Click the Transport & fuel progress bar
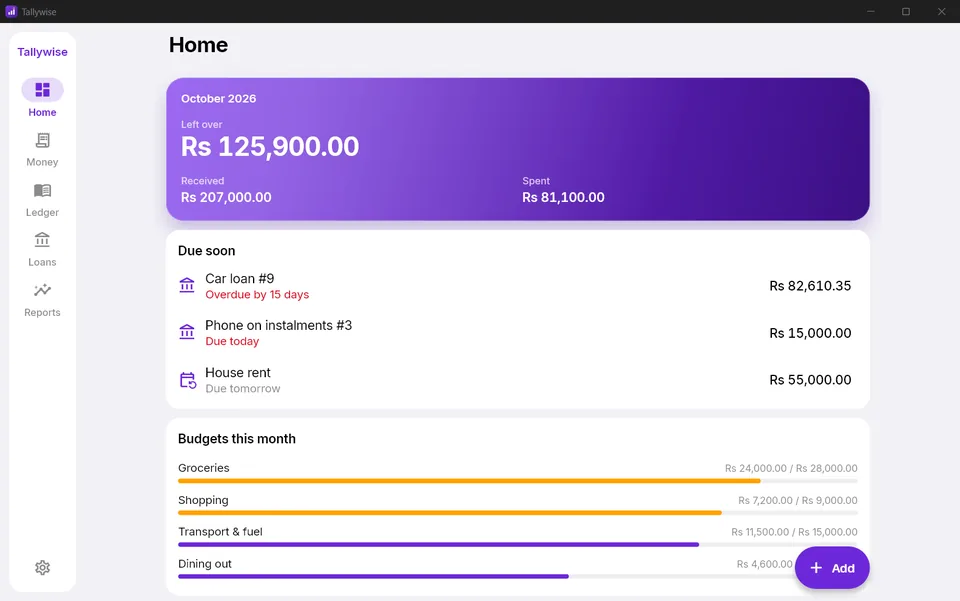The image size is (960, 601). (x=517, y=545)
